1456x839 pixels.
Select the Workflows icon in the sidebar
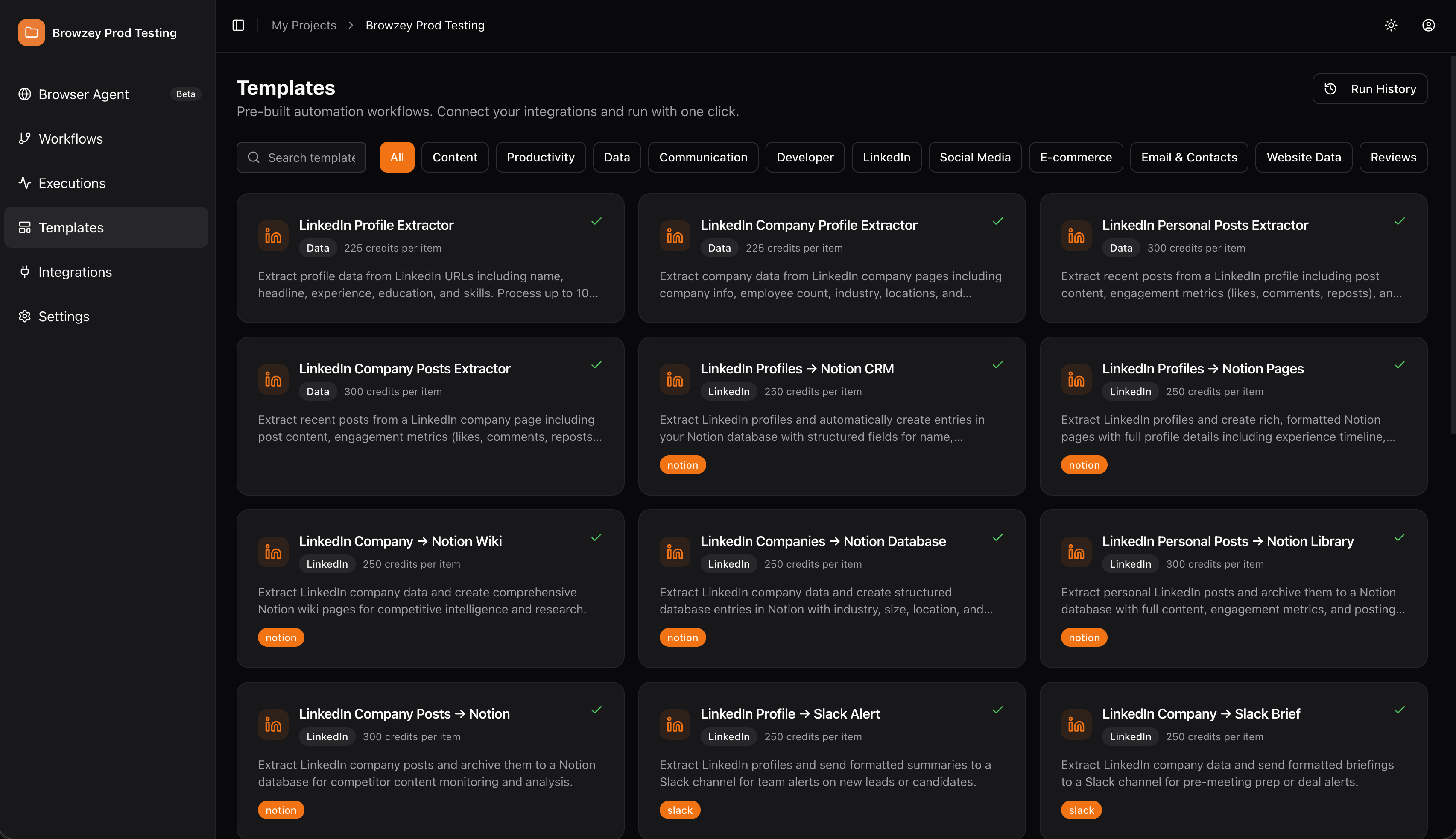[x=25, y=138]
